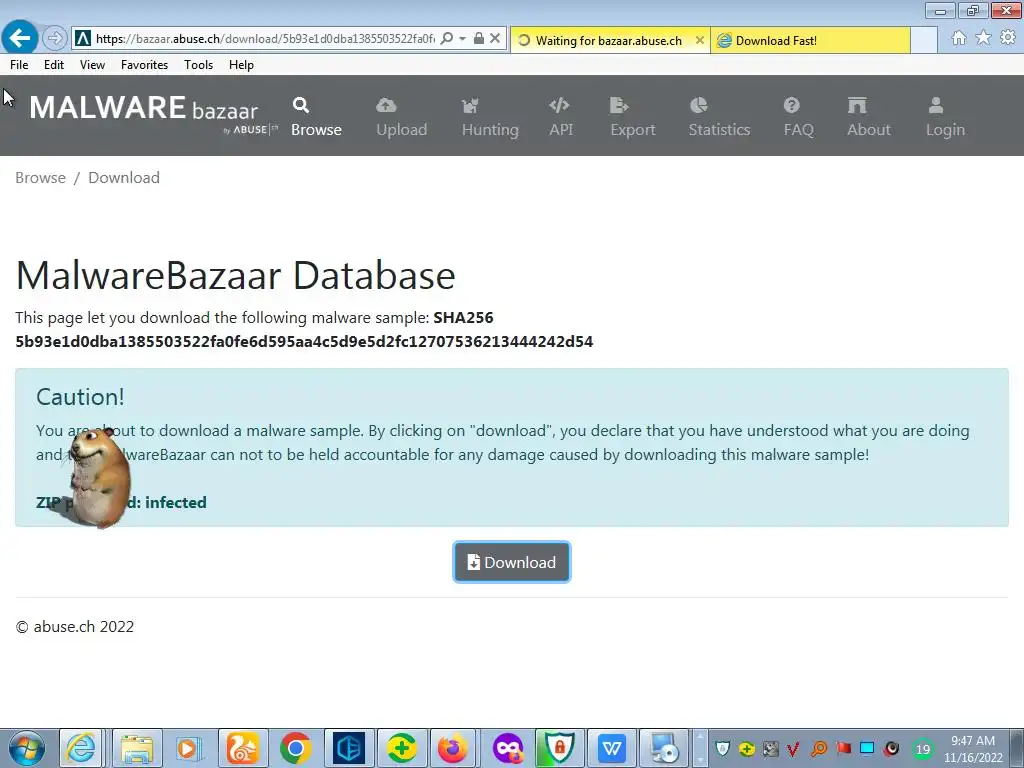Open Firefox taskbar icon
This screenshot has height=768, width=1024.
453,748
